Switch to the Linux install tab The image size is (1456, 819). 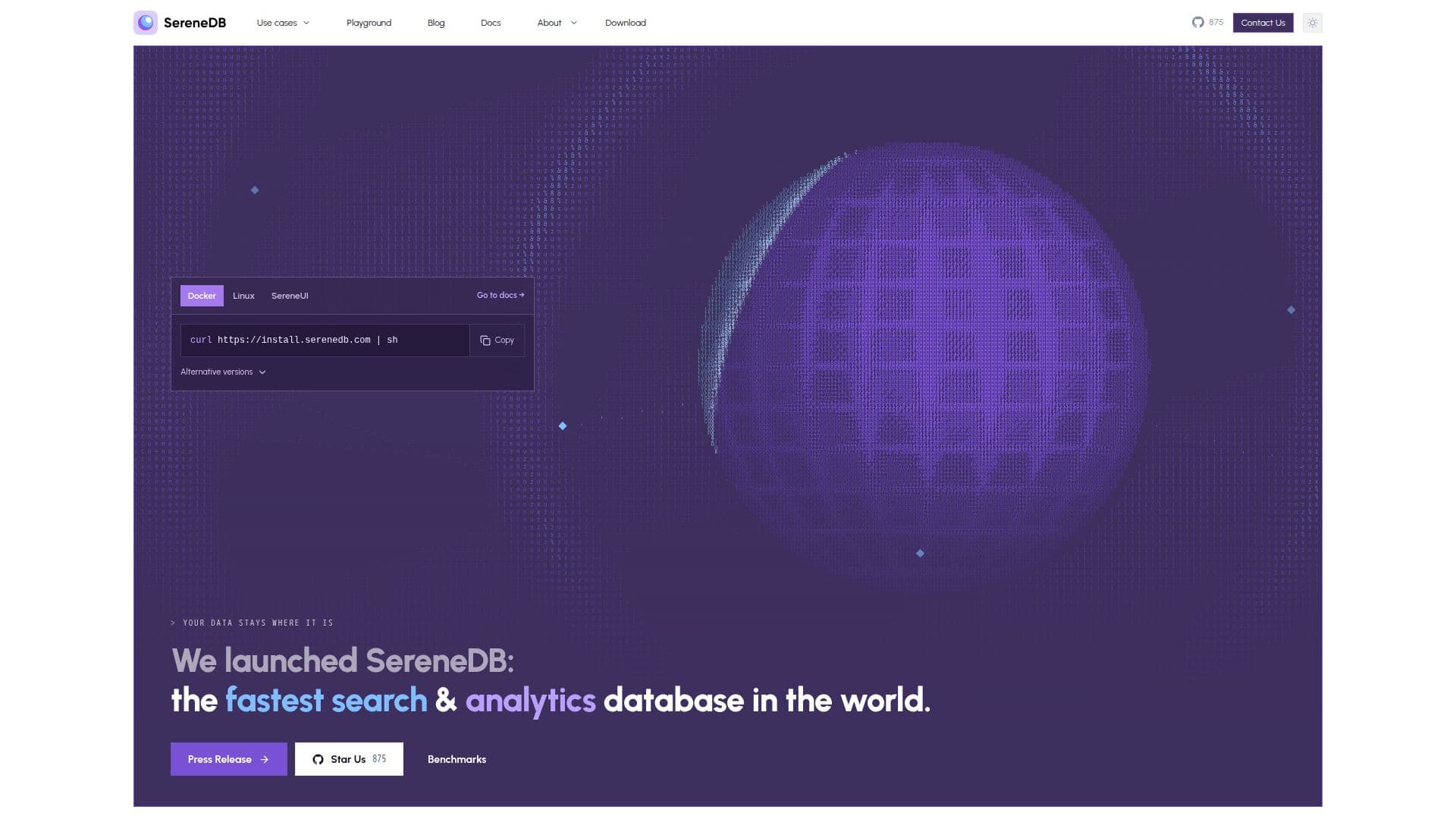click(243, 296)
